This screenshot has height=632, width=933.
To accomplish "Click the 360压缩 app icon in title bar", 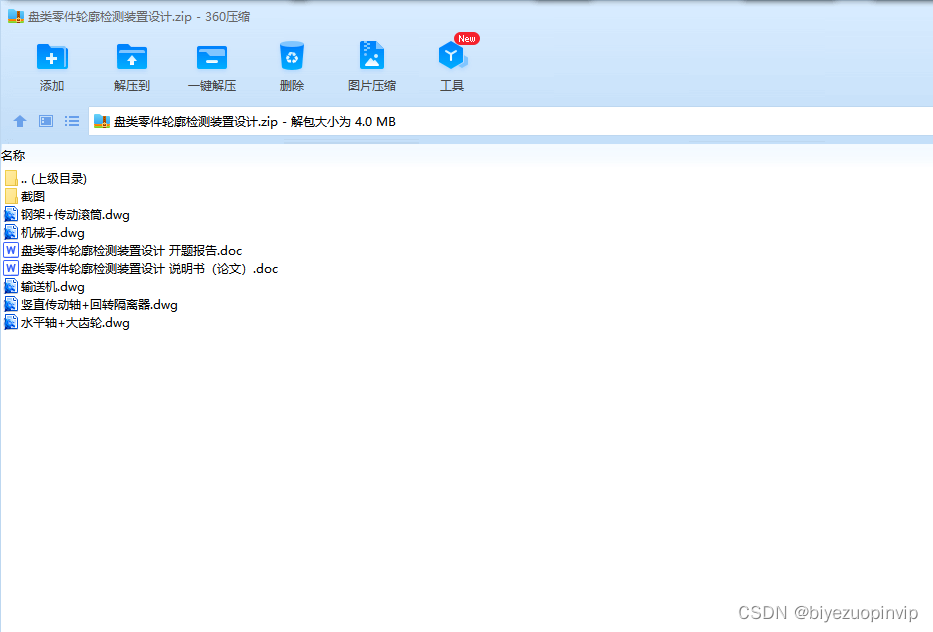I will point(15,17).
